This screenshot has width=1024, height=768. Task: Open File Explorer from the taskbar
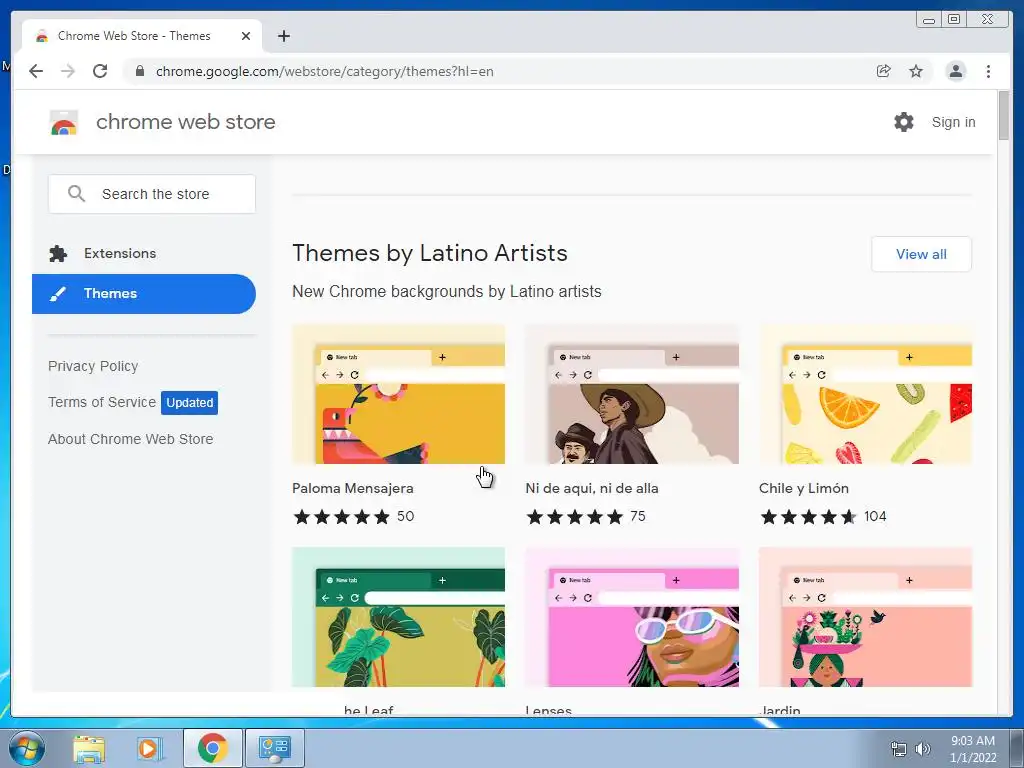(89, 748)
